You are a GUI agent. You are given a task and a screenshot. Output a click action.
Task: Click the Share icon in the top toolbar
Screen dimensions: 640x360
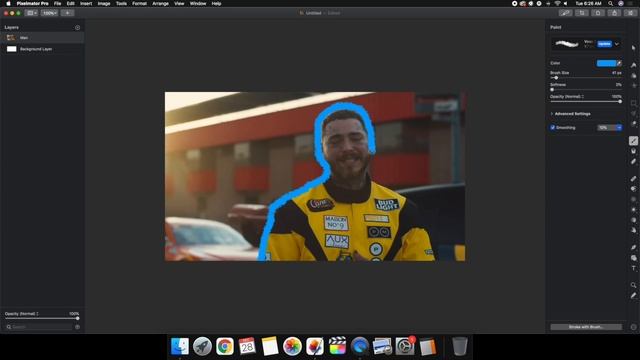click(614, 13)
